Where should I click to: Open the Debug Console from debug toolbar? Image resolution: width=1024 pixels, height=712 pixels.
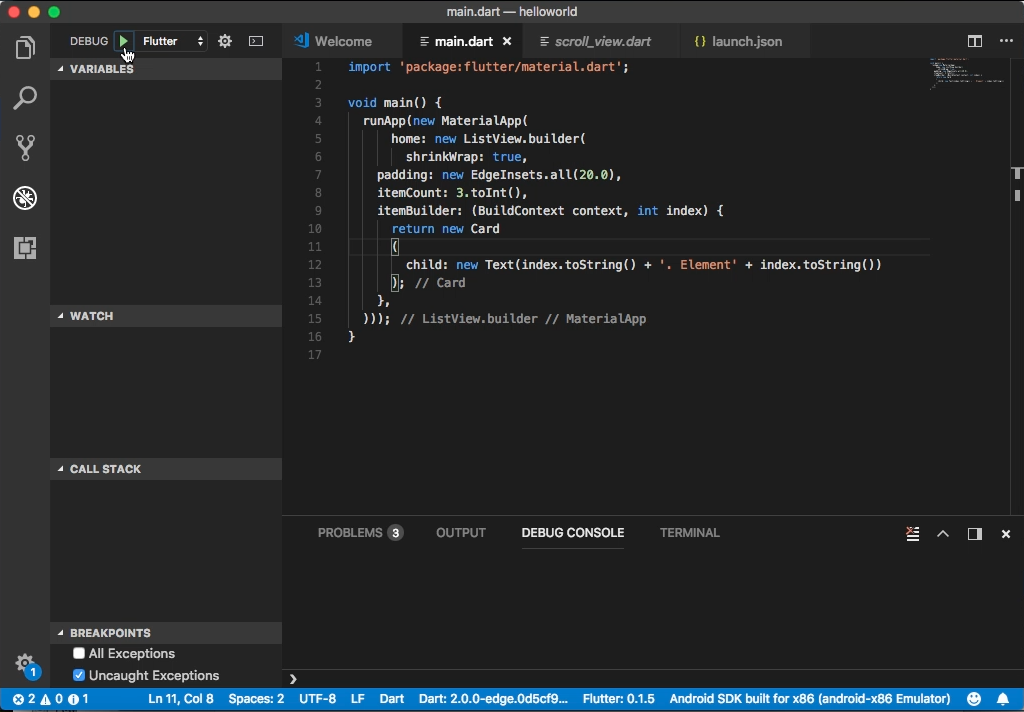click(256, 41)
